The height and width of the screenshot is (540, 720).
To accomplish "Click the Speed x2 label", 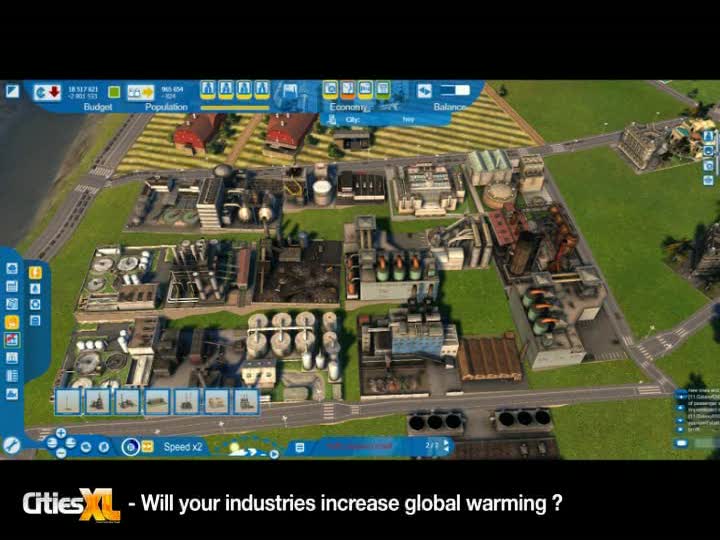I will tap(183, 447).
